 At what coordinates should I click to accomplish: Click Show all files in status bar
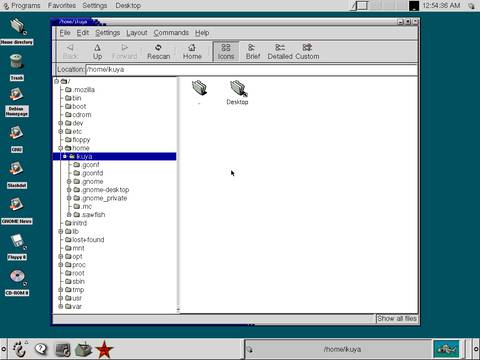[397, 318]
